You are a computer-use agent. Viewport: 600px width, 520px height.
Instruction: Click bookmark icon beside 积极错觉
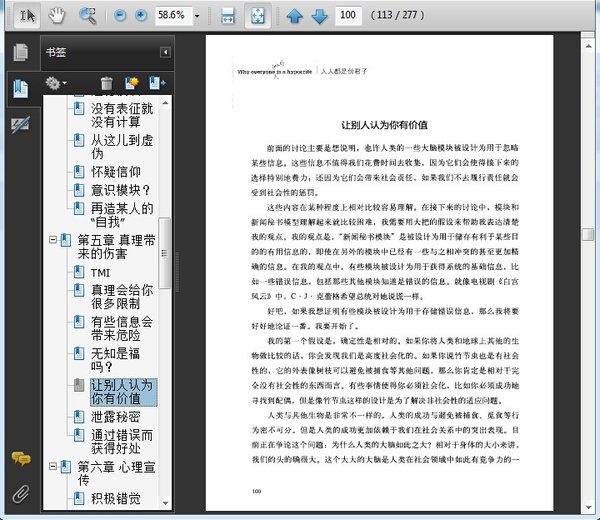coord(79,498)
